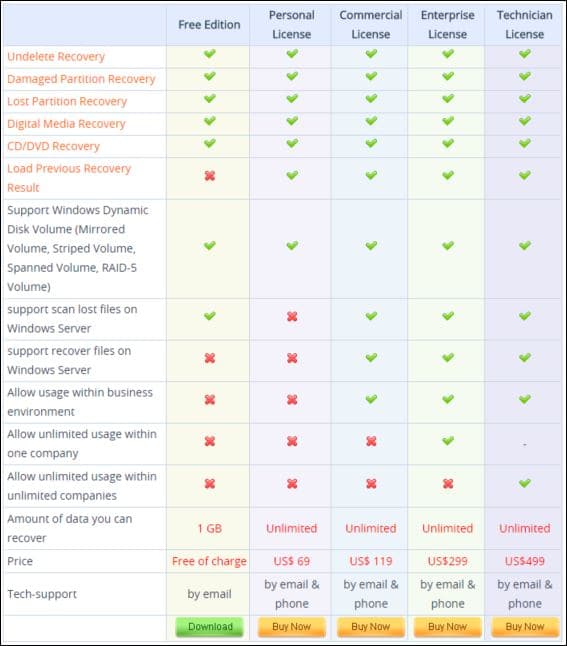
Task: Click Buy Now under Commercial License
Action: pos(371,627)
